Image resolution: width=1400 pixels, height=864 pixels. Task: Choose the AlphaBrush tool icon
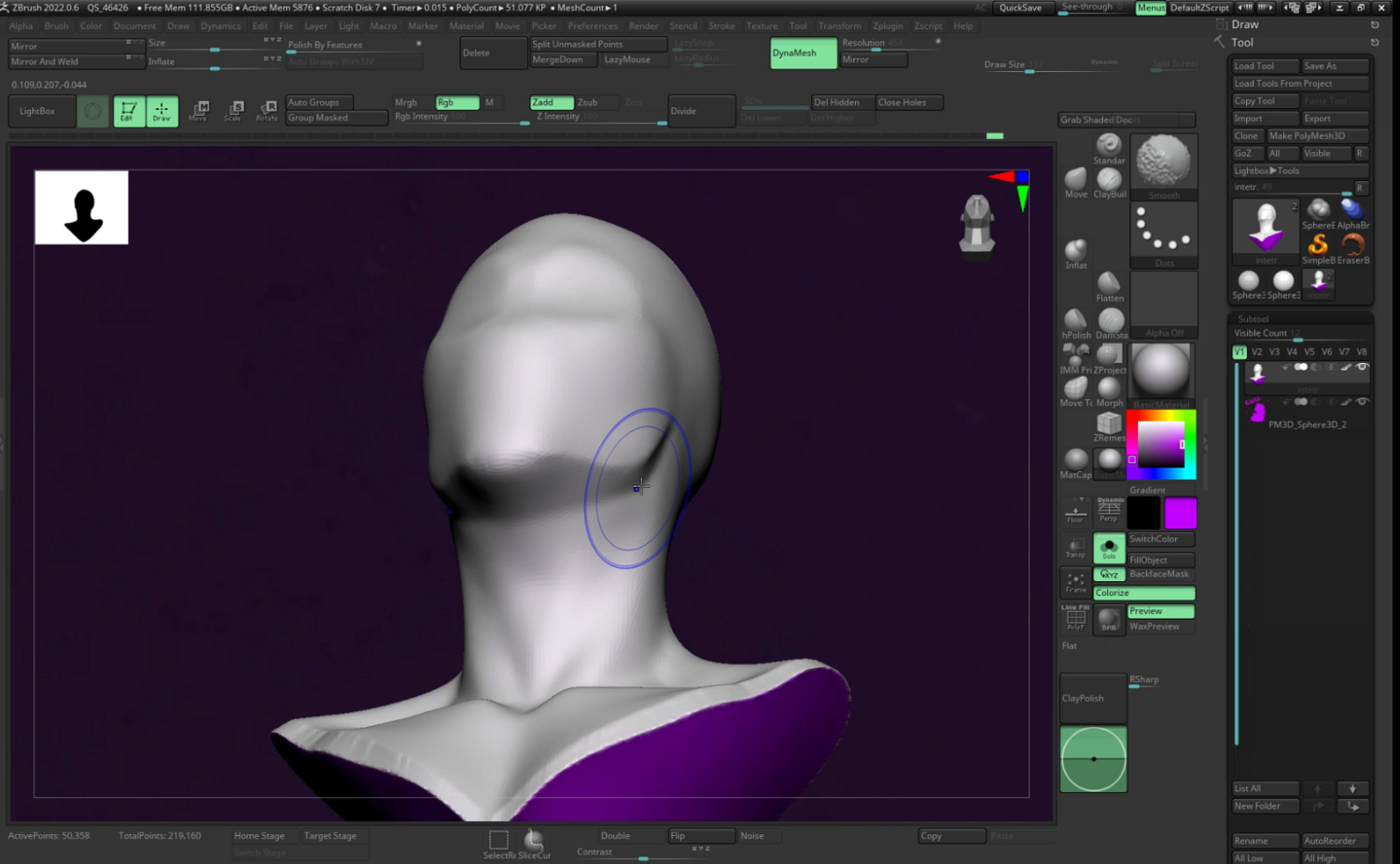[1352, 214]
